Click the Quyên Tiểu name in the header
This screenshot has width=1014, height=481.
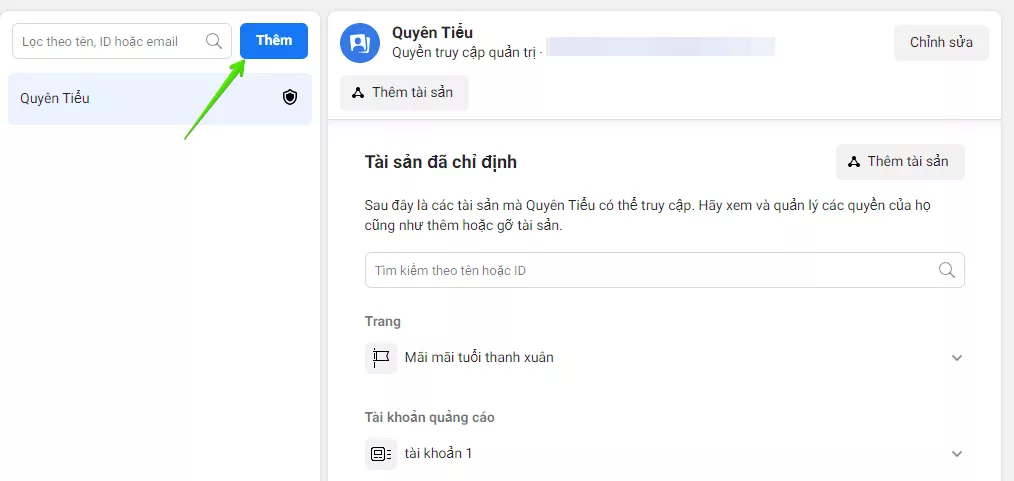coord(432,33)
